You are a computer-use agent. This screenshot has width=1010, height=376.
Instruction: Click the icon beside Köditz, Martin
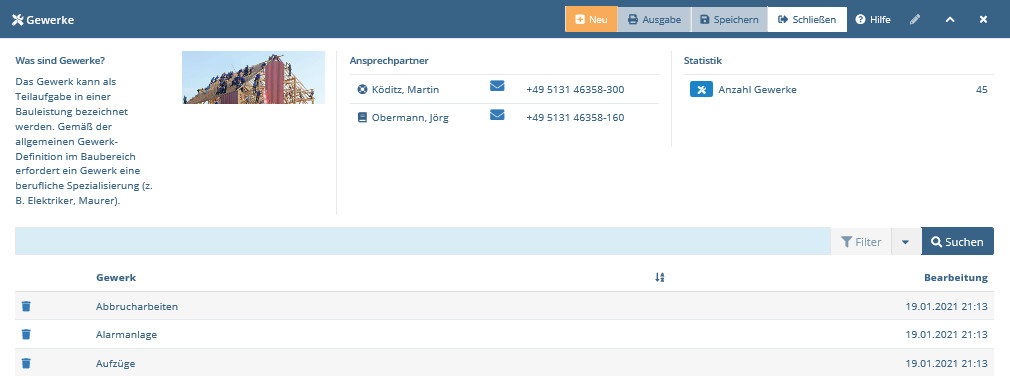tap(362, 89)
